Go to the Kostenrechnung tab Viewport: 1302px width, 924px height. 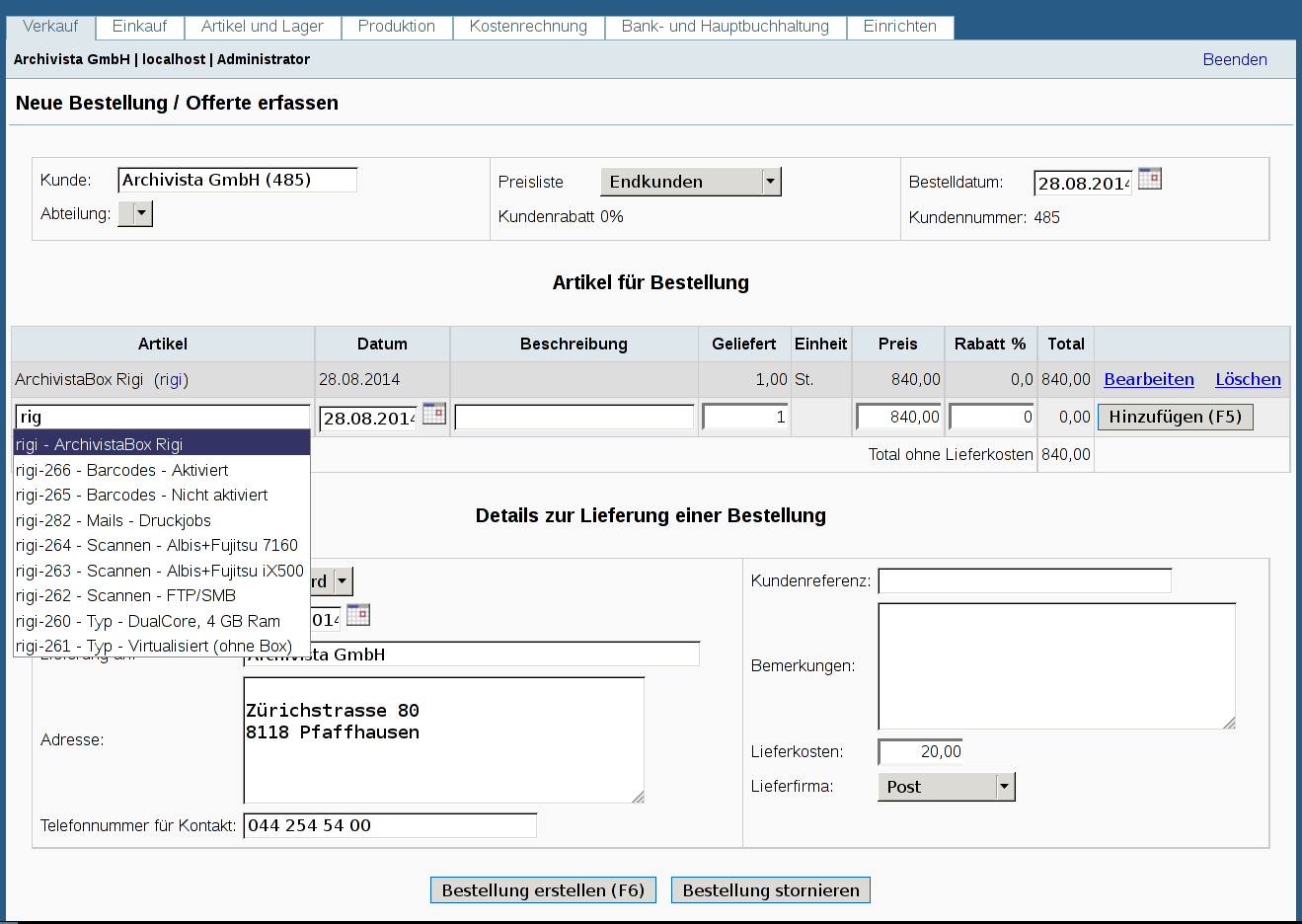click(528, 27)
